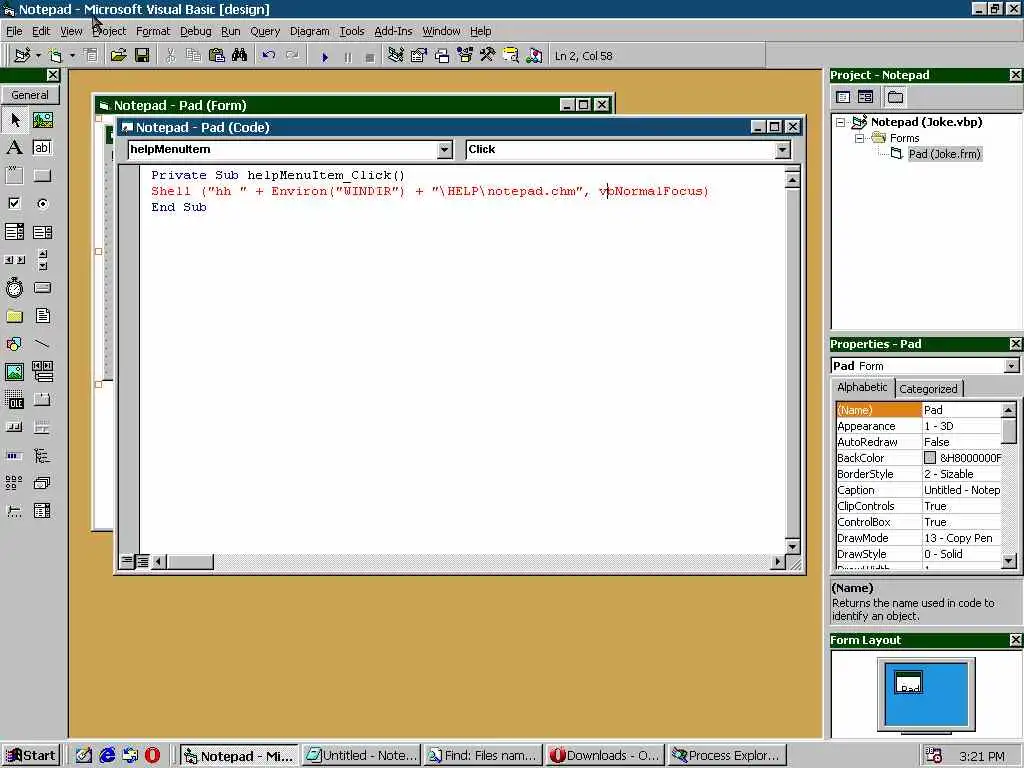The width and height of the screenshot is (1024, 768).
Task: Click View Code in the Project panel
Action: pos(843,97)
